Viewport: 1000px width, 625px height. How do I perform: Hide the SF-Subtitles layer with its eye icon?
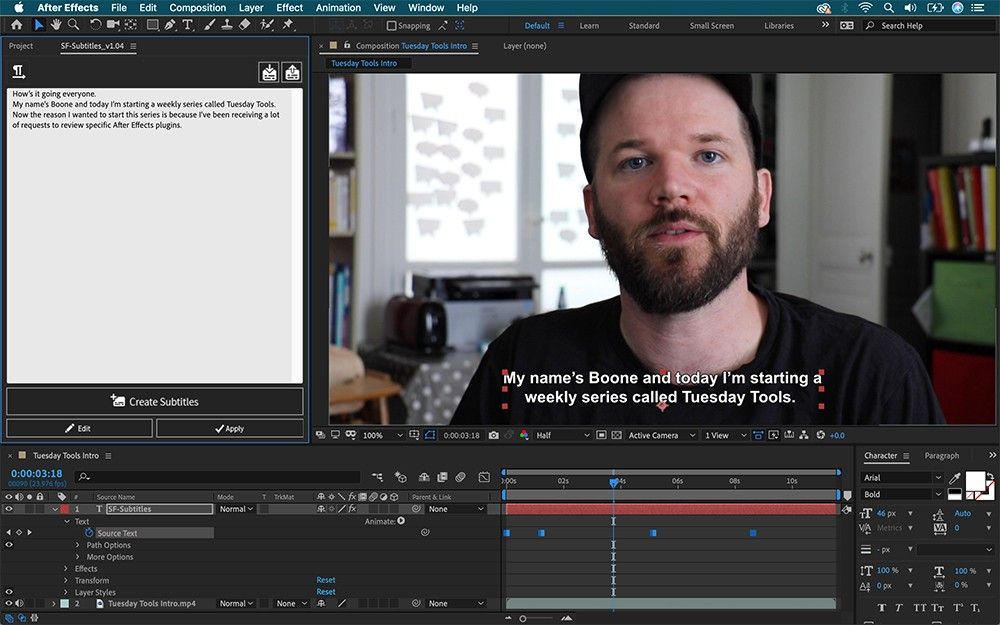click(x=9, y=509)
